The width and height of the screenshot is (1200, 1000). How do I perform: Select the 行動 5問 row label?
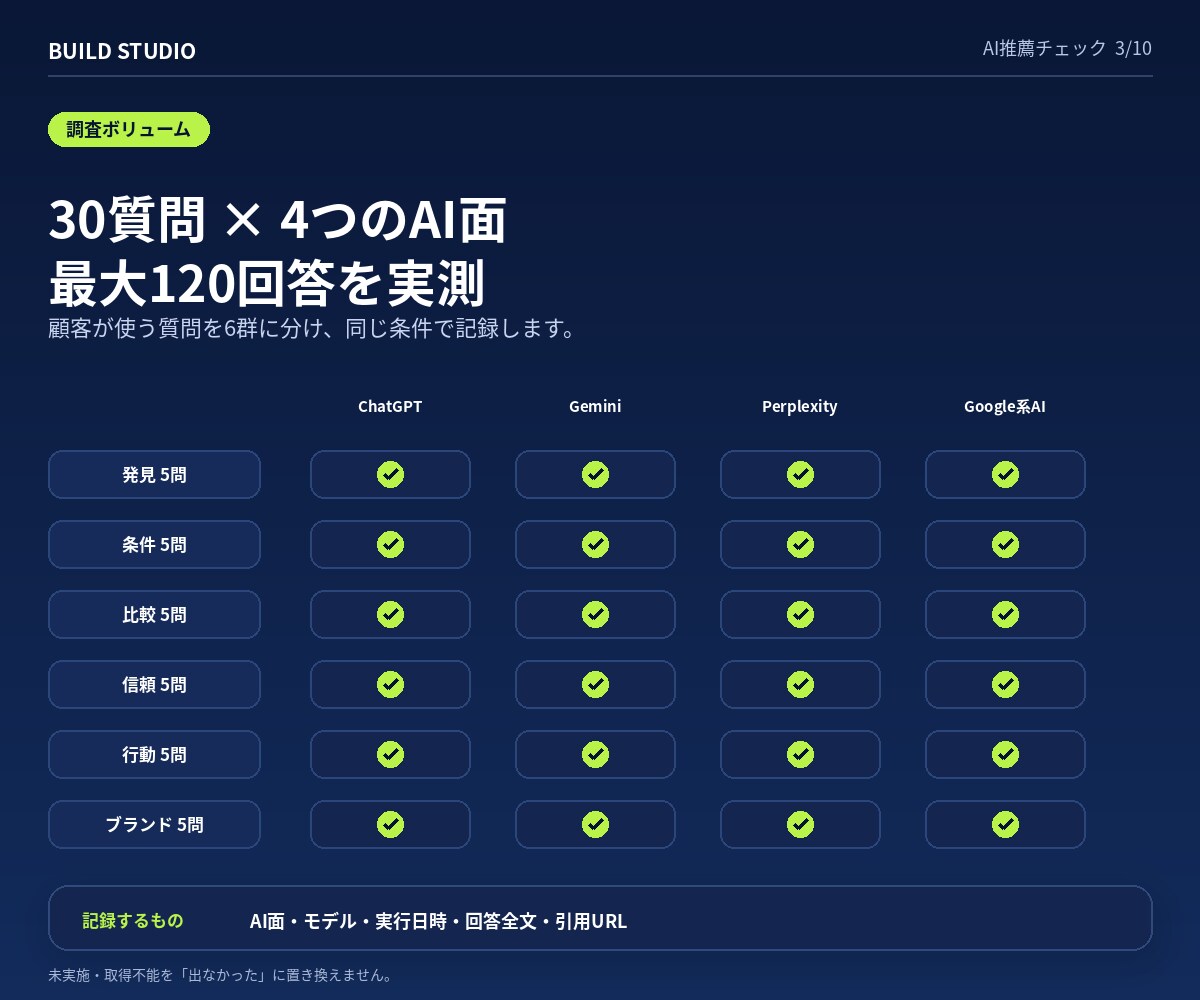154,754
